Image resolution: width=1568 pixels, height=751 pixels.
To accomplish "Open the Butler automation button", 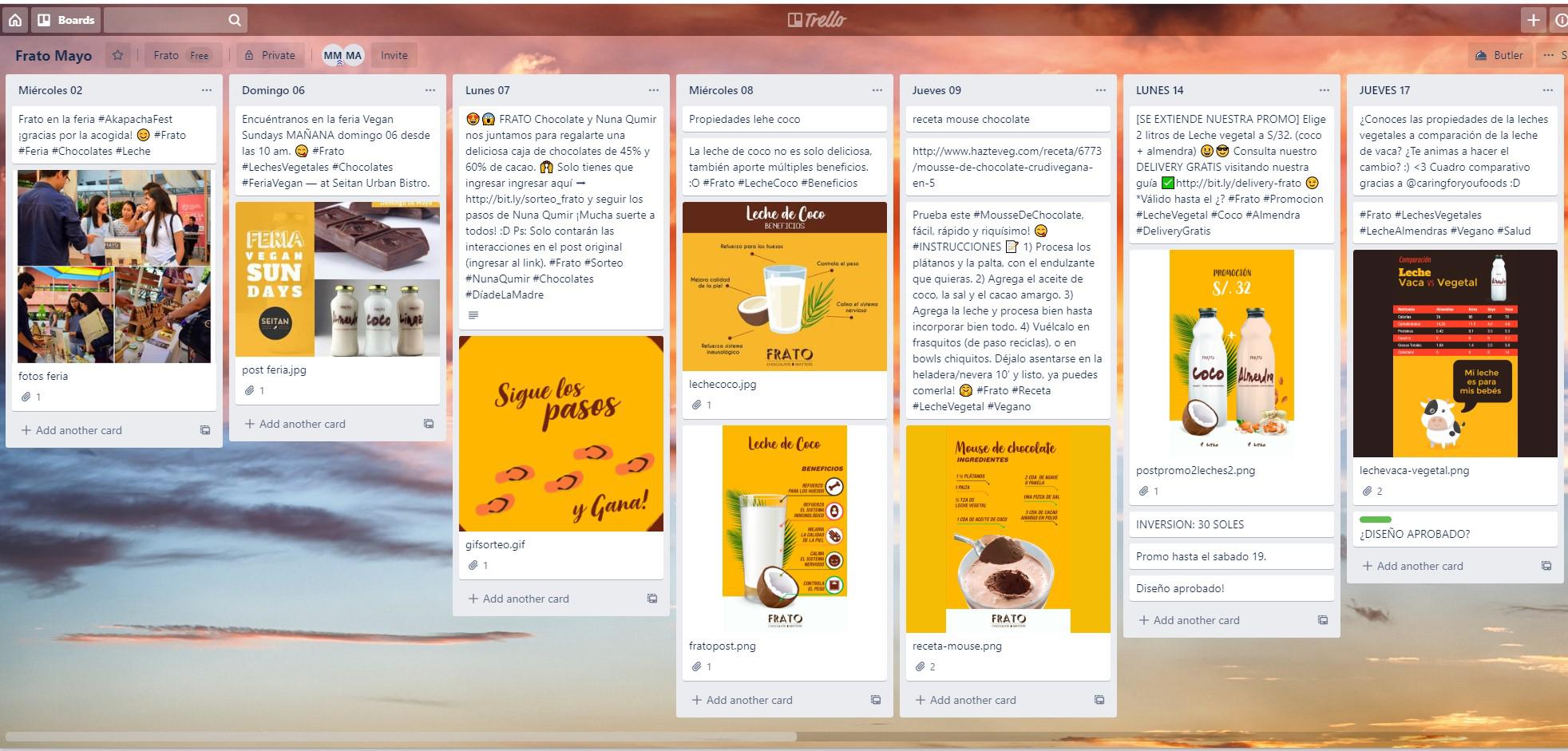I will click(1499, 55).
